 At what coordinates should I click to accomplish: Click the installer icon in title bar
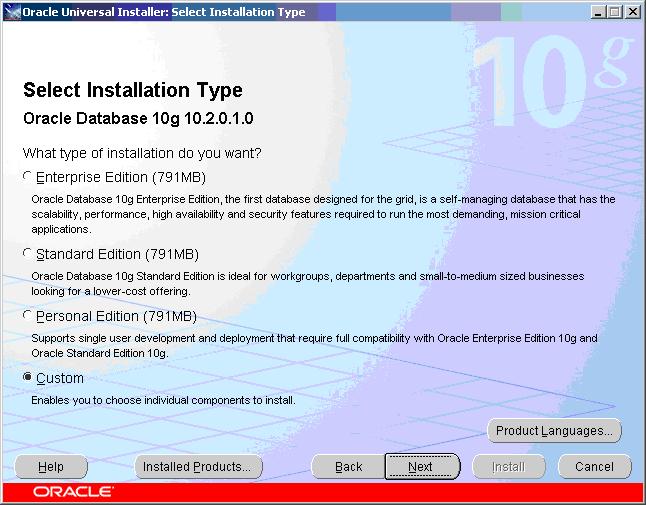tap(12, 12)
